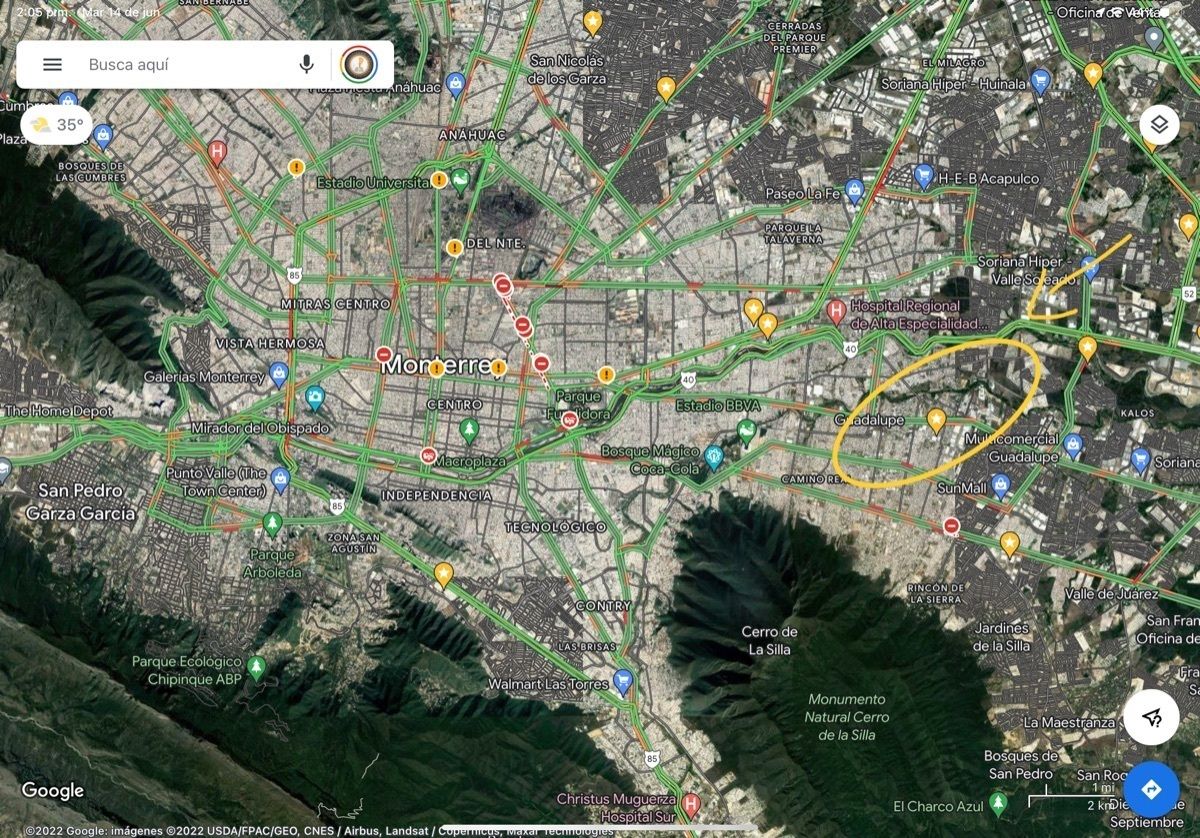Viewport: 1200px width, 838px height.
Task: Open the account profile avatar
Action: click(358, 65)
